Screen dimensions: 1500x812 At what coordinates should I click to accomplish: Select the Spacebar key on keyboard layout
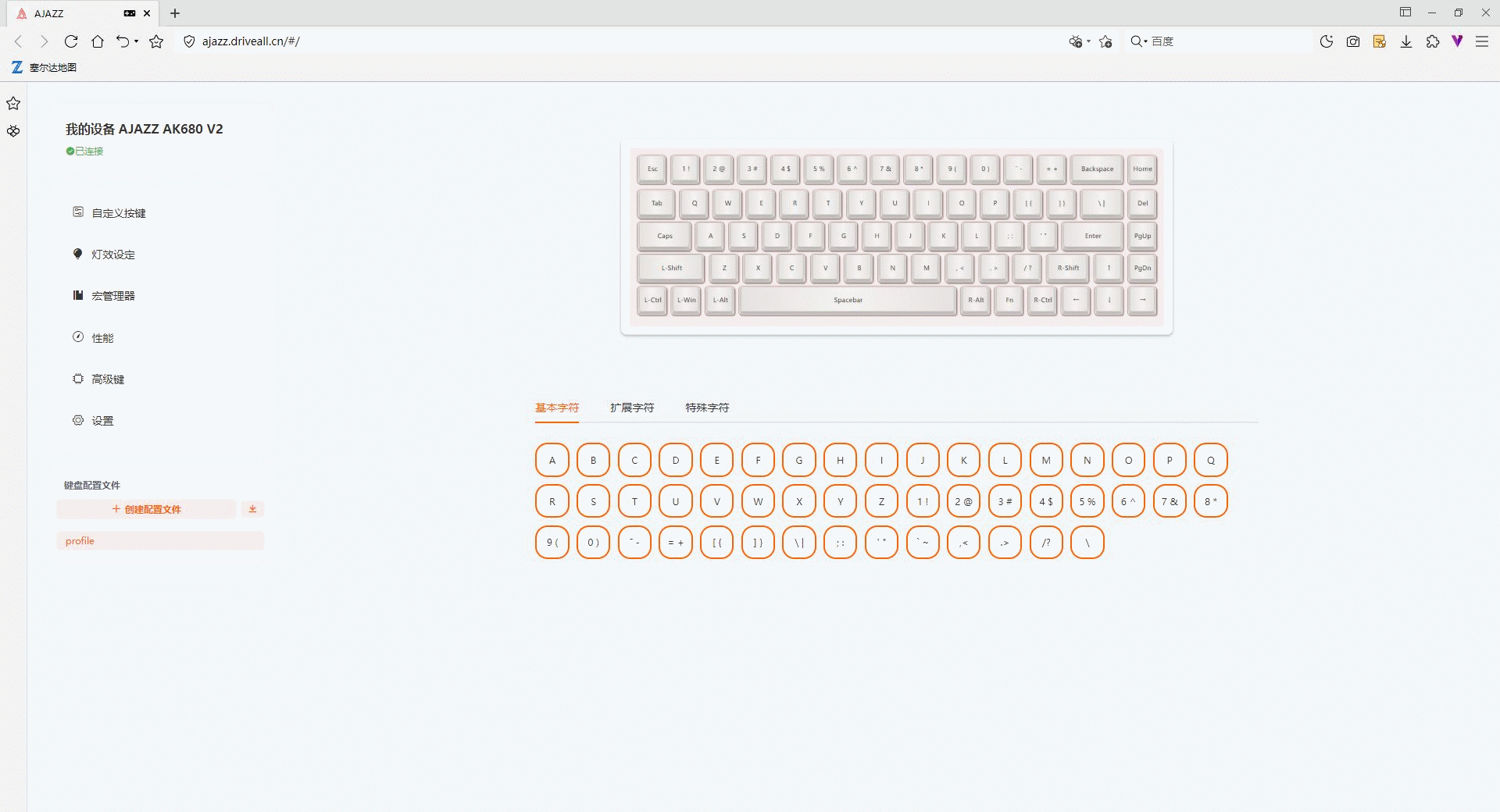(848, 300)
